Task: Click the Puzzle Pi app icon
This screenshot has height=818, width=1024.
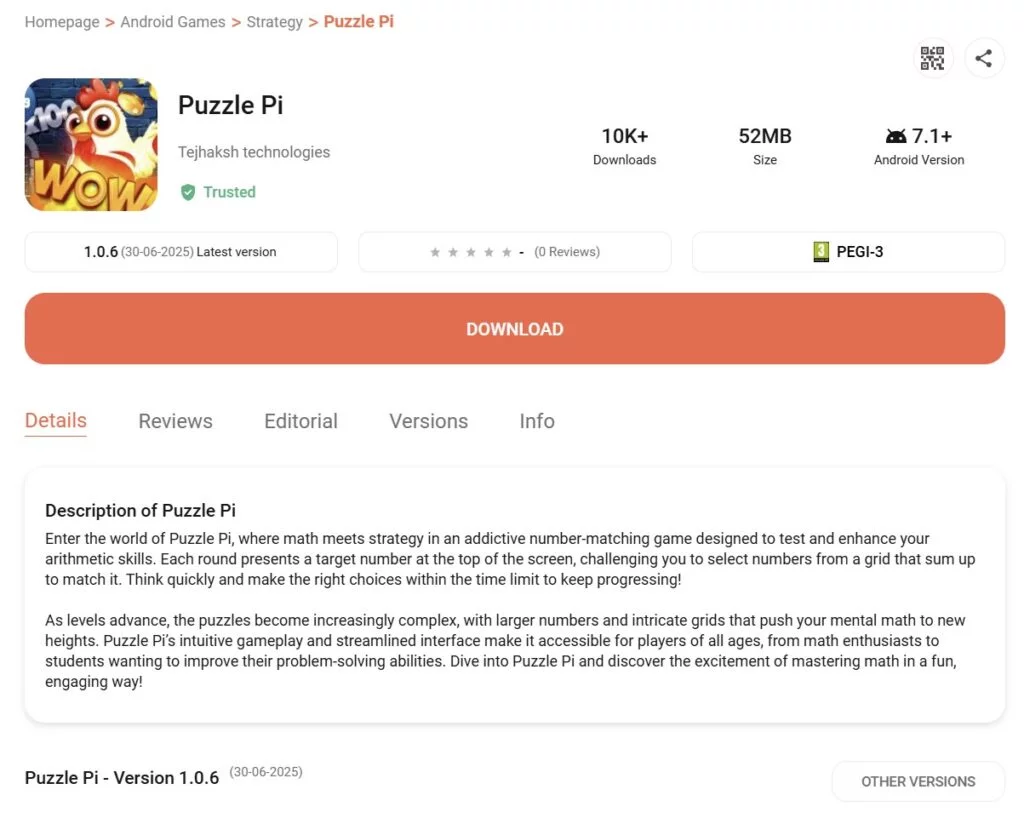Action: [91, 145]
